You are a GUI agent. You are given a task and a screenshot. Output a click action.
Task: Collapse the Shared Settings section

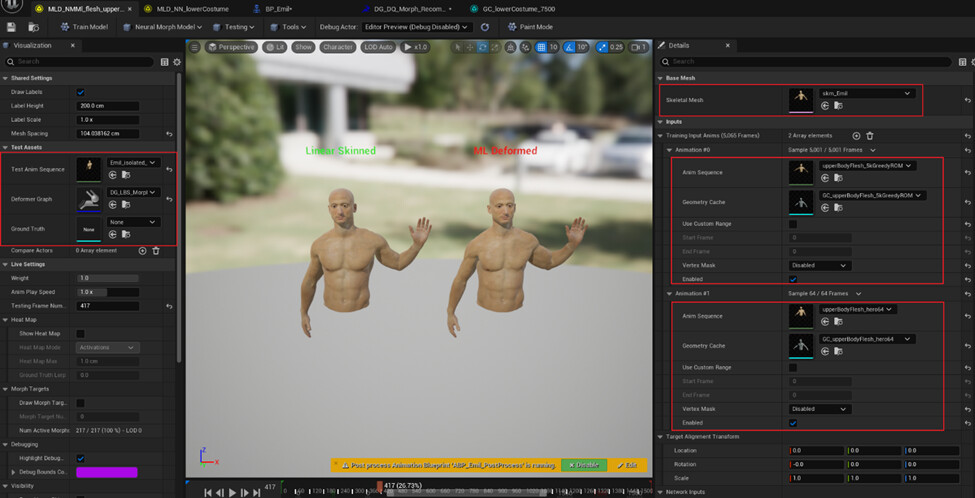coord(6,78)
